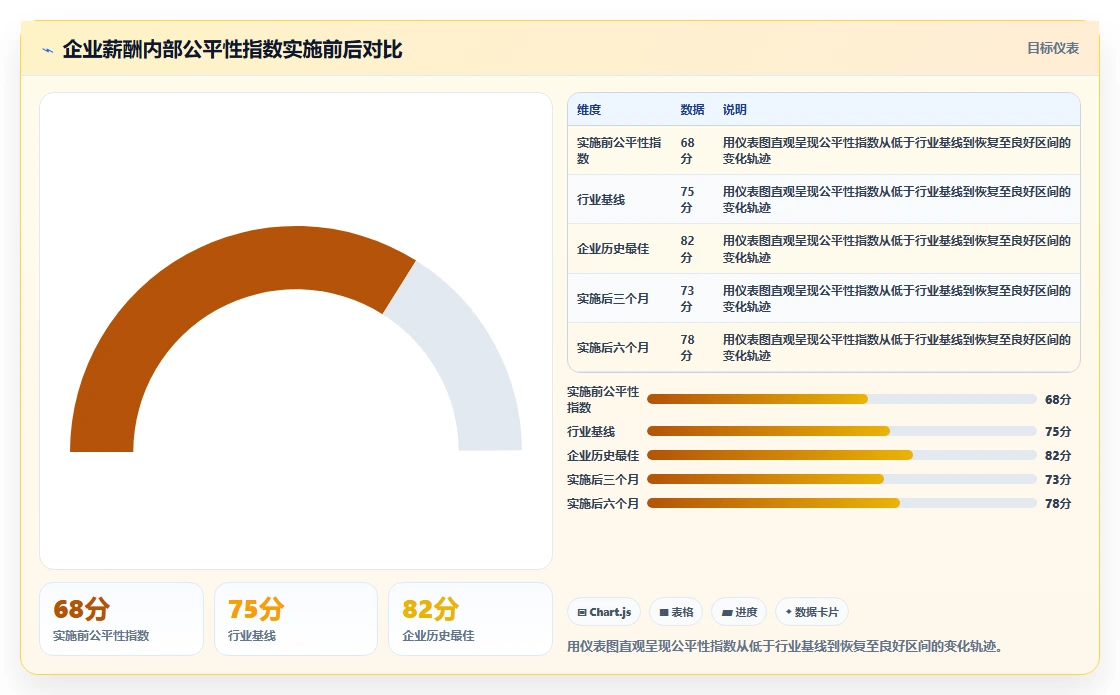
Task: Click the 说明 column header
Action: pos(734,109)
